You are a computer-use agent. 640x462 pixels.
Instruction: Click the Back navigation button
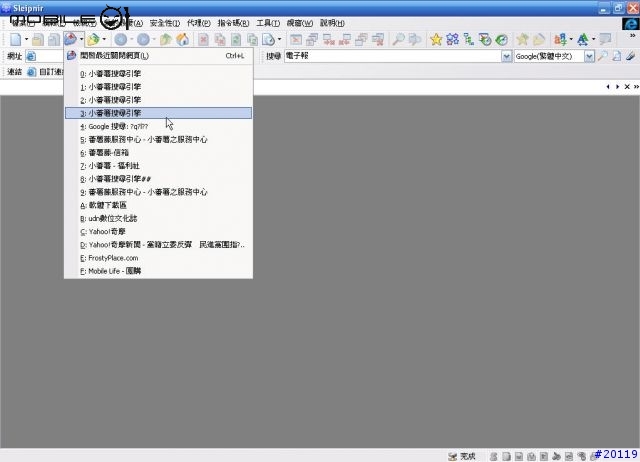pyautogui.click(x=121, y=40)
